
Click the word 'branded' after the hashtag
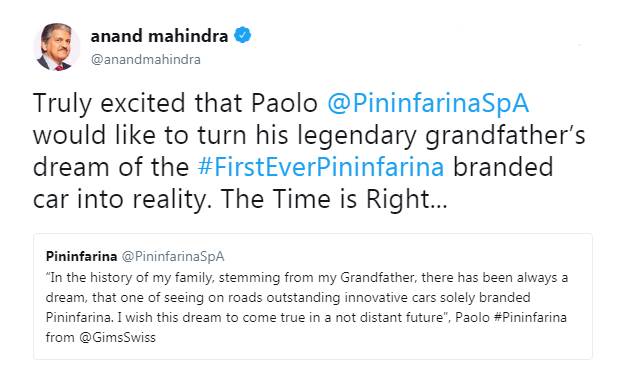[503, 167]
